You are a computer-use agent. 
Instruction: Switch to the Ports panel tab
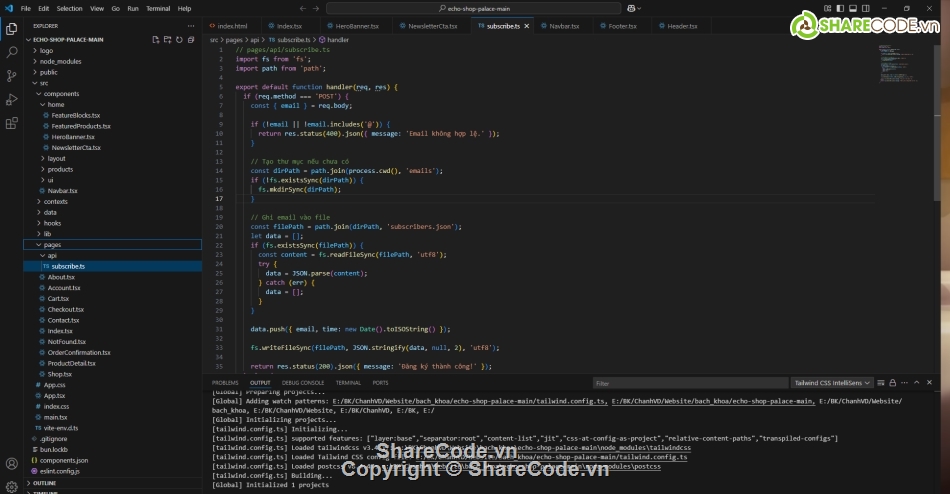(380, 383)
